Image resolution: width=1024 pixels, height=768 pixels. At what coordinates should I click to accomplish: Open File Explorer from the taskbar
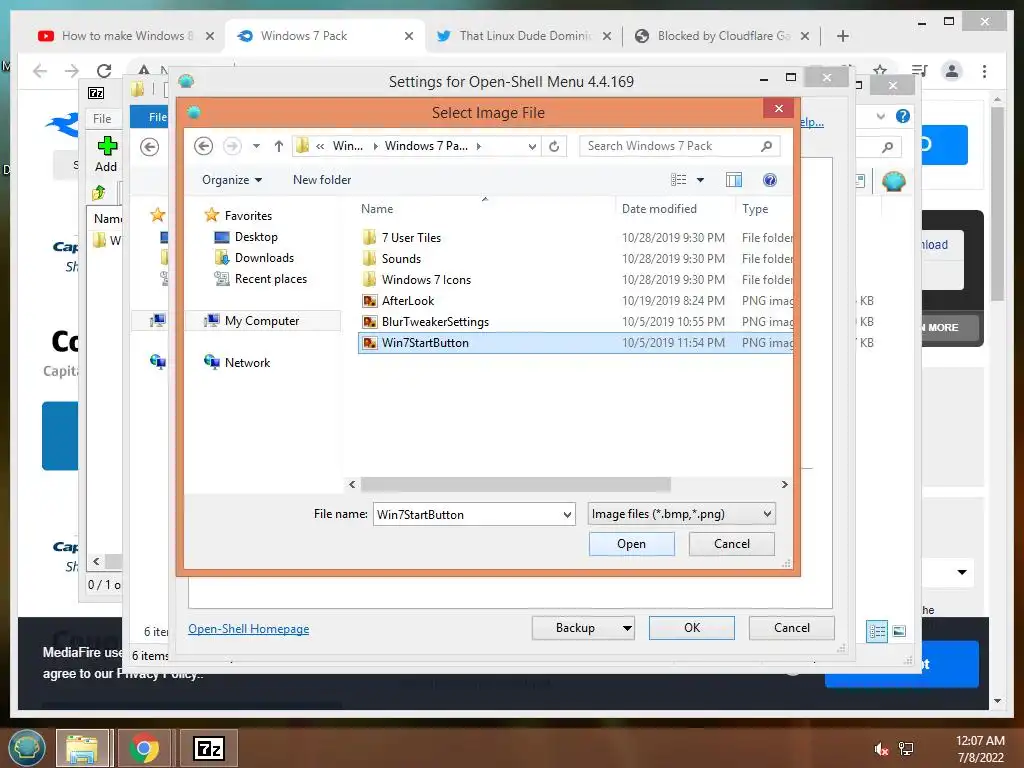82,748
